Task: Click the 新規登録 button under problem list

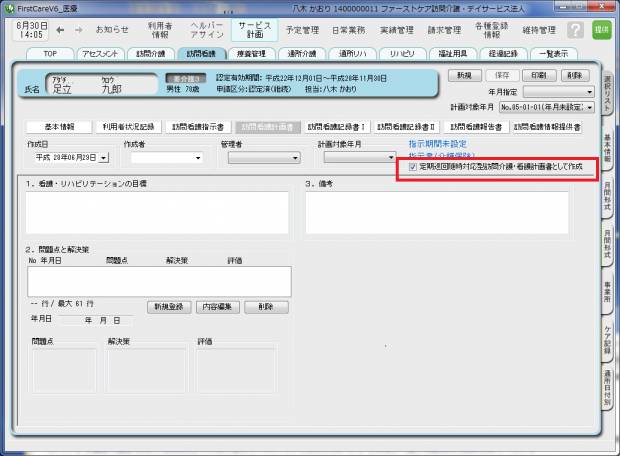Action: pyautogui.click(x=168, y=307)
